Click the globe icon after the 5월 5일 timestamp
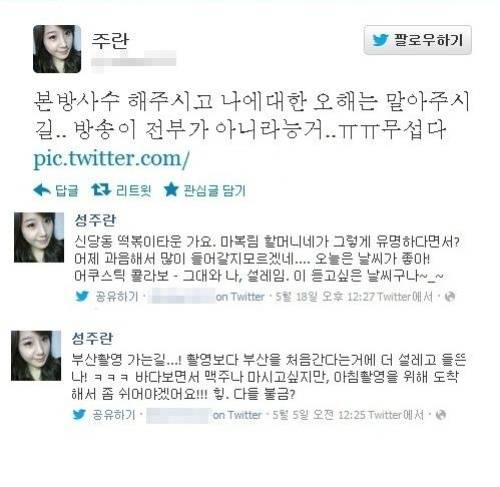Image resolution: width=500 pixels, height=487 pixels. point(441,415)
